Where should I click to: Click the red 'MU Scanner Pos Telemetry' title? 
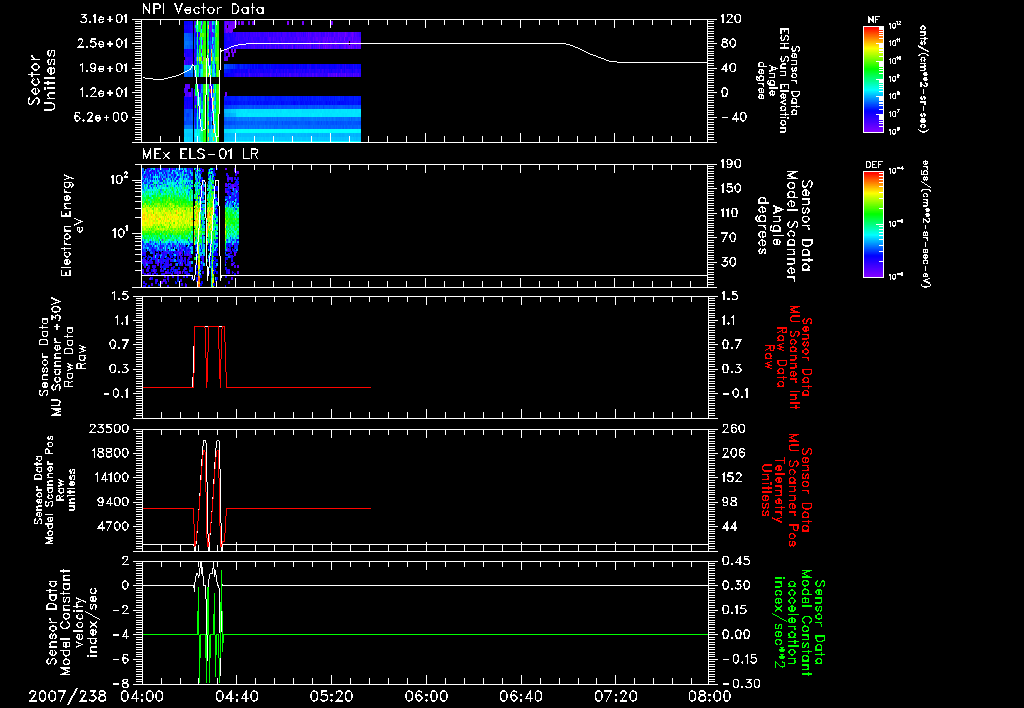click(x=788, y=490)
